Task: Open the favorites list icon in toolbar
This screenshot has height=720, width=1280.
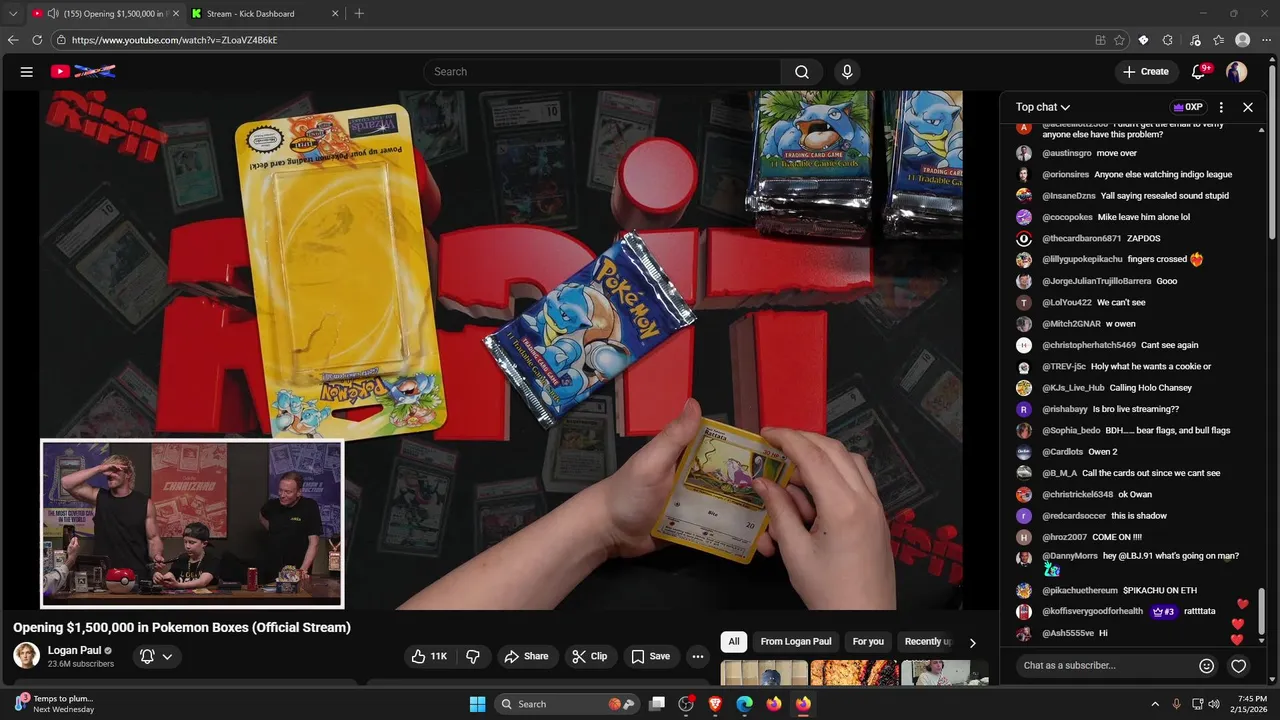Action: click(x=1219, y=40)
